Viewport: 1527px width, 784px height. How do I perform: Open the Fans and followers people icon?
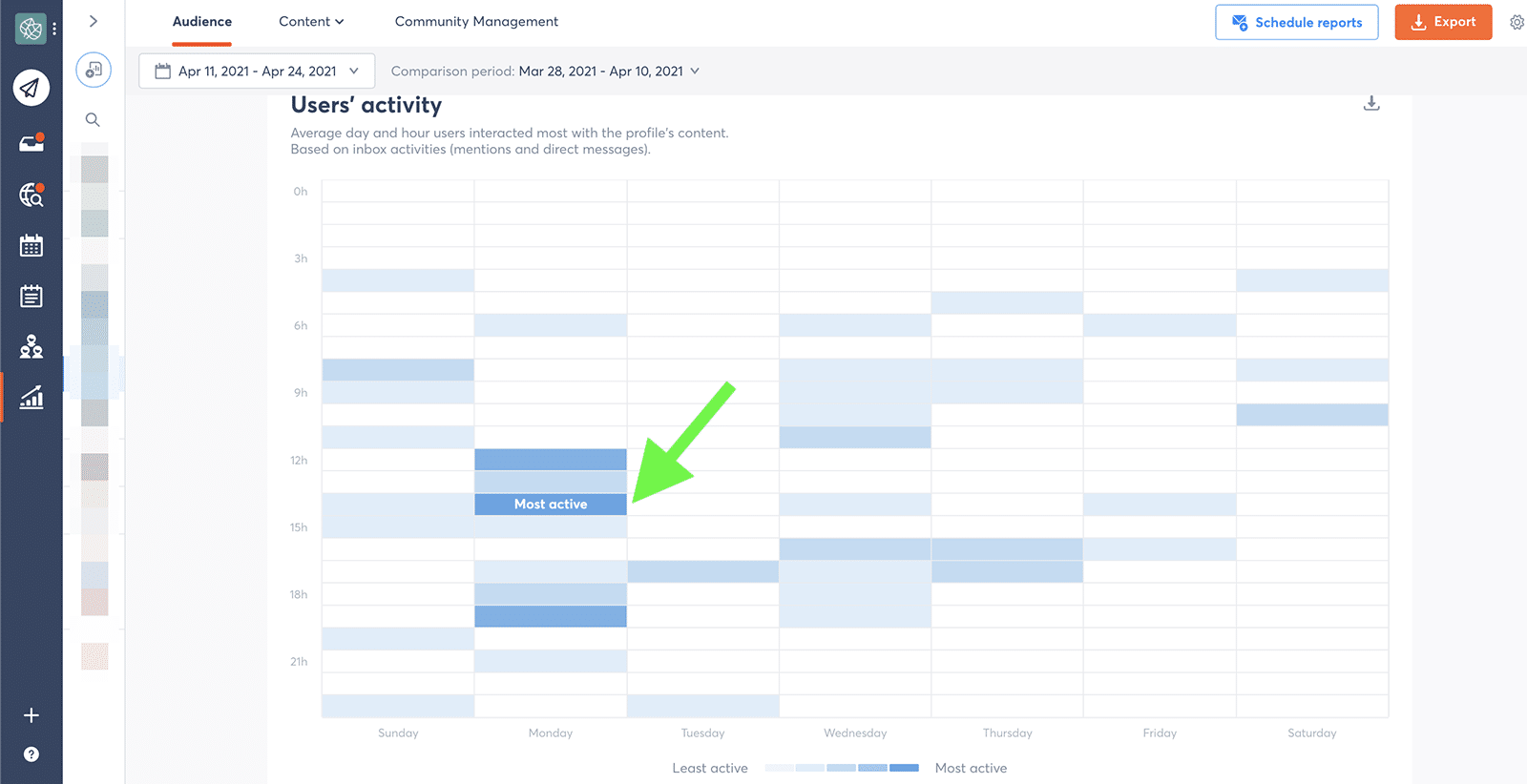(31, 346)
